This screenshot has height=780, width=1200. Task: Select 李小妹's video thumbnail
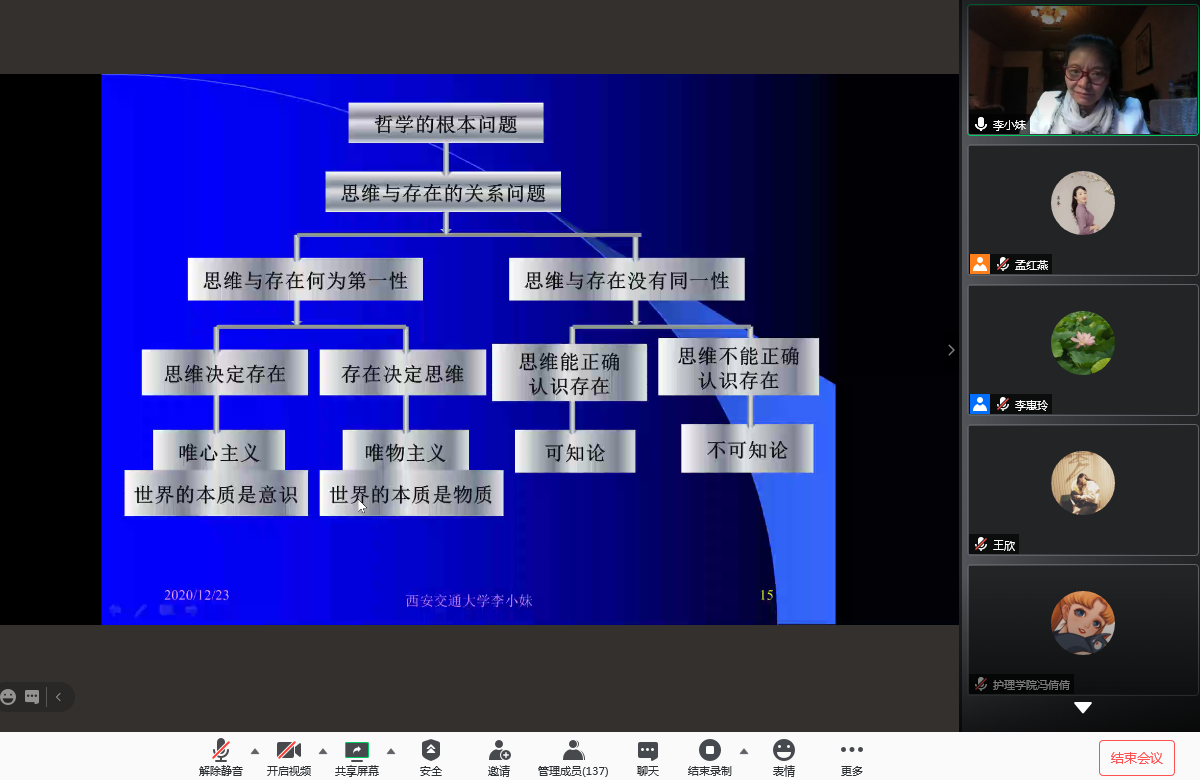[1082, 69]
